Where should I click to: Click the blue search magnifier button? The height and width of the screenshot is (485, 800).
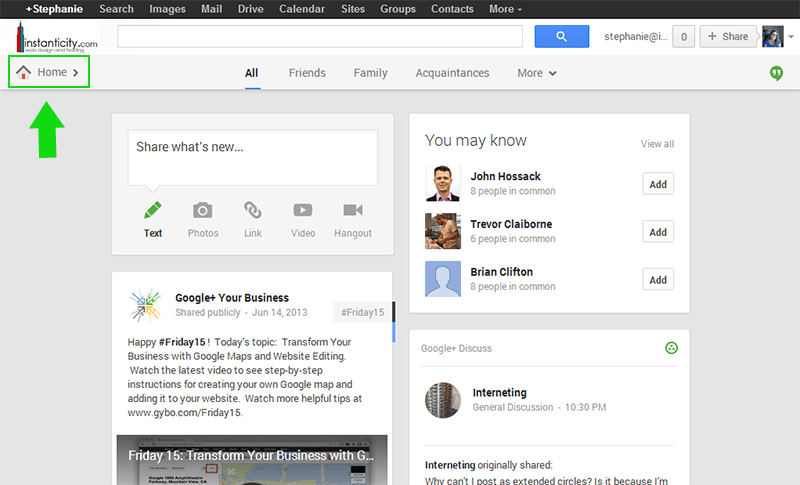coord(561,36)
